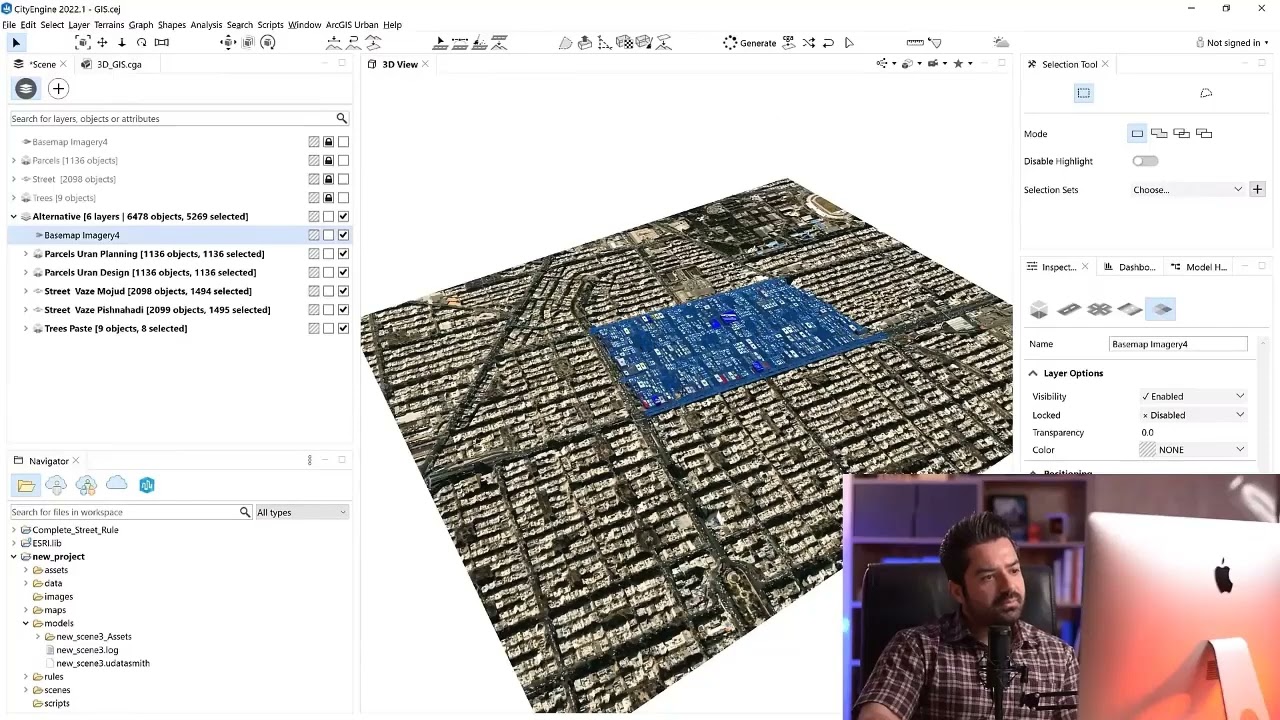
Task: Click the Update Seed shuffle icon
Action: (809, 43)
